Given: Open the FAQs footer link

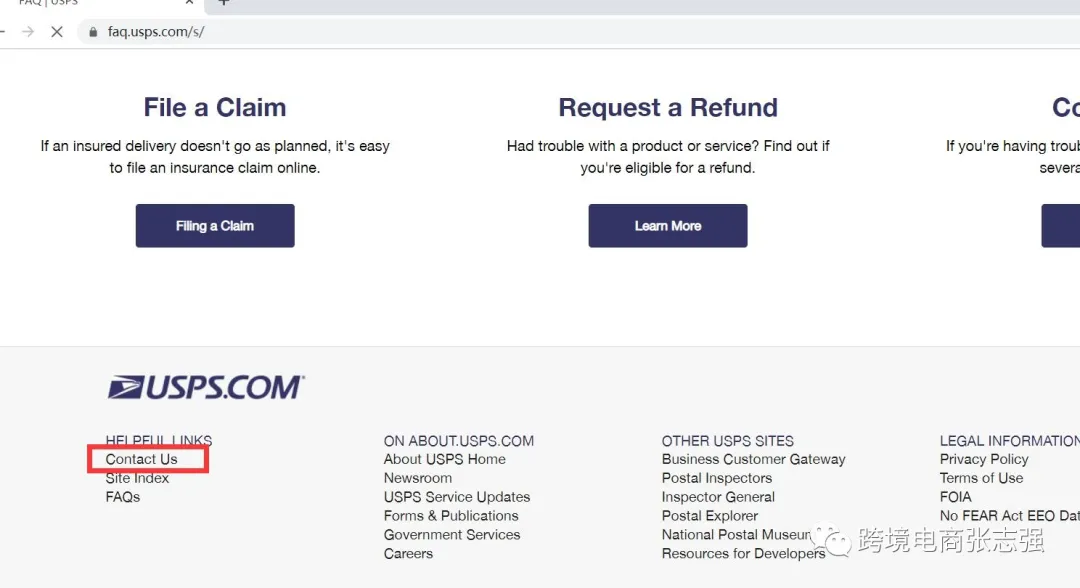Looking at the screenshot, I should 123,497.
